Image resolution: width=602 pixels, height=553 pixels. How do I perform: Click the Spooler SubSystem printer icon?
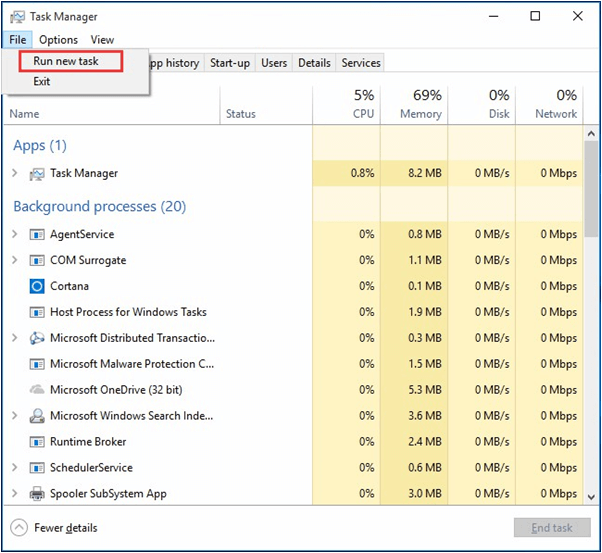coord(37,494)
